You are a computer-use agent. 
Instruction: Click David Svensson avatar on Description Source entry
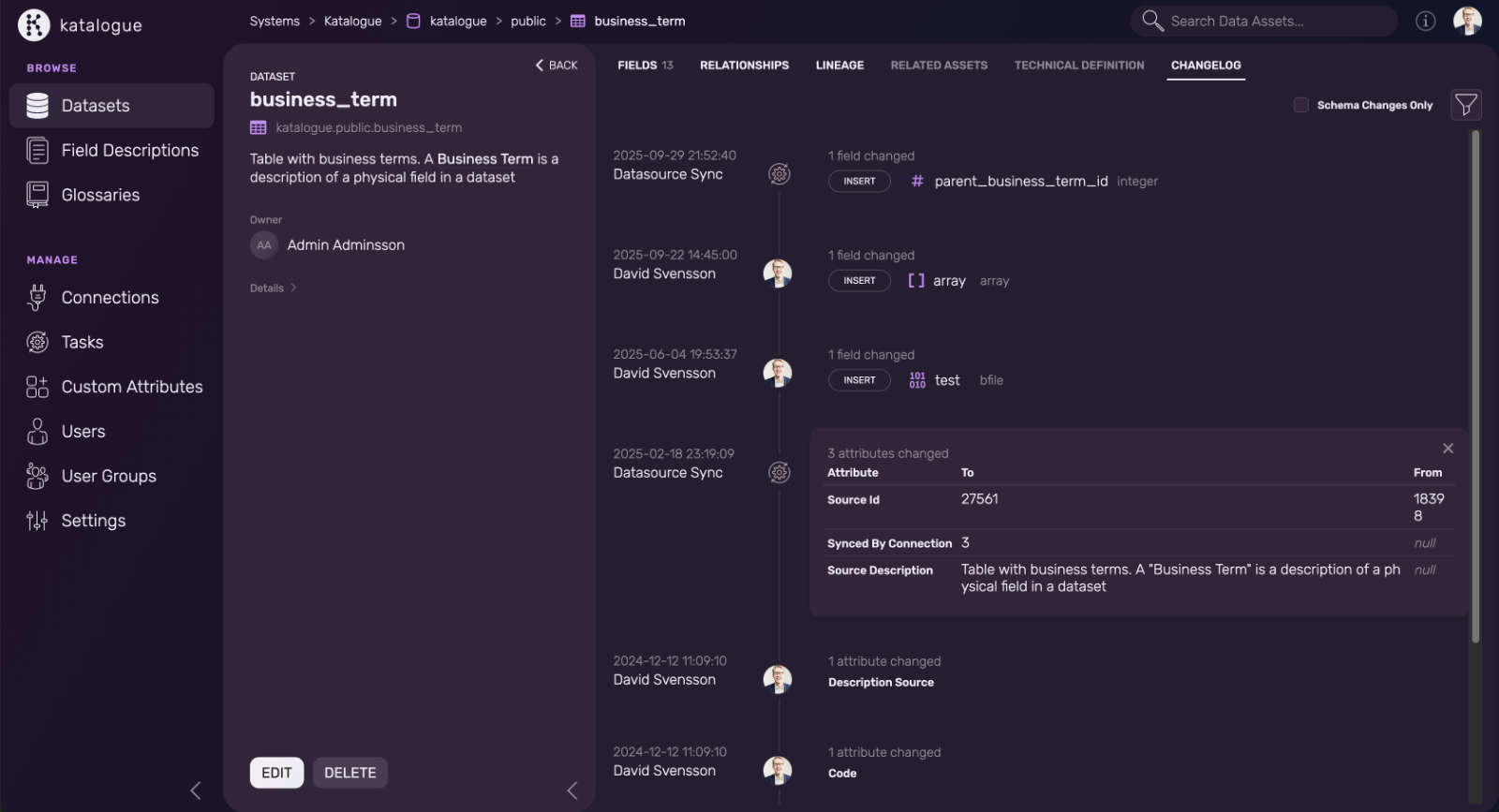(778, 679)
